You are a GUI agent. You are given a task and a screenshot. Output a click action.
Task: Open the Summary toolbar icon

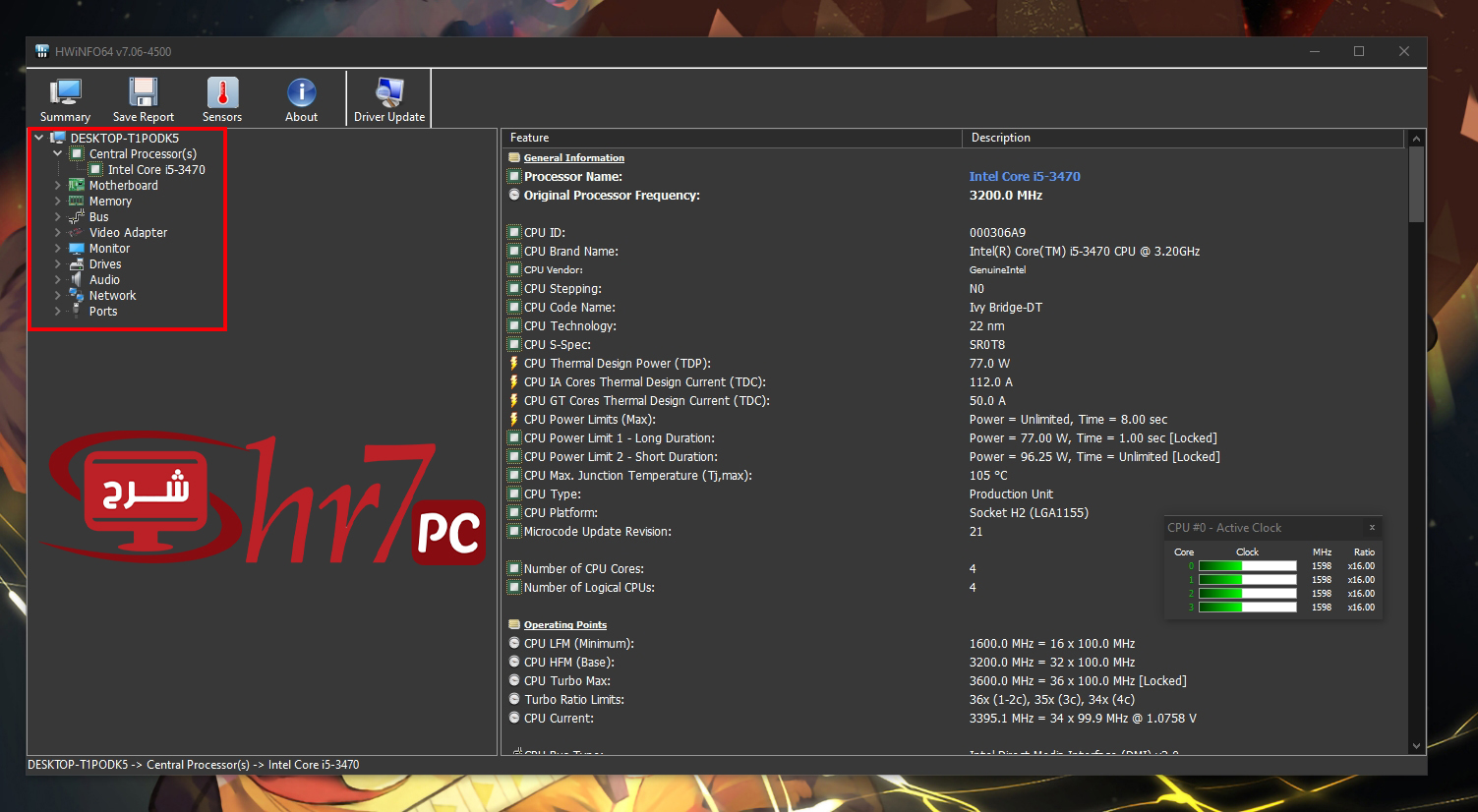tap(65, 92)
